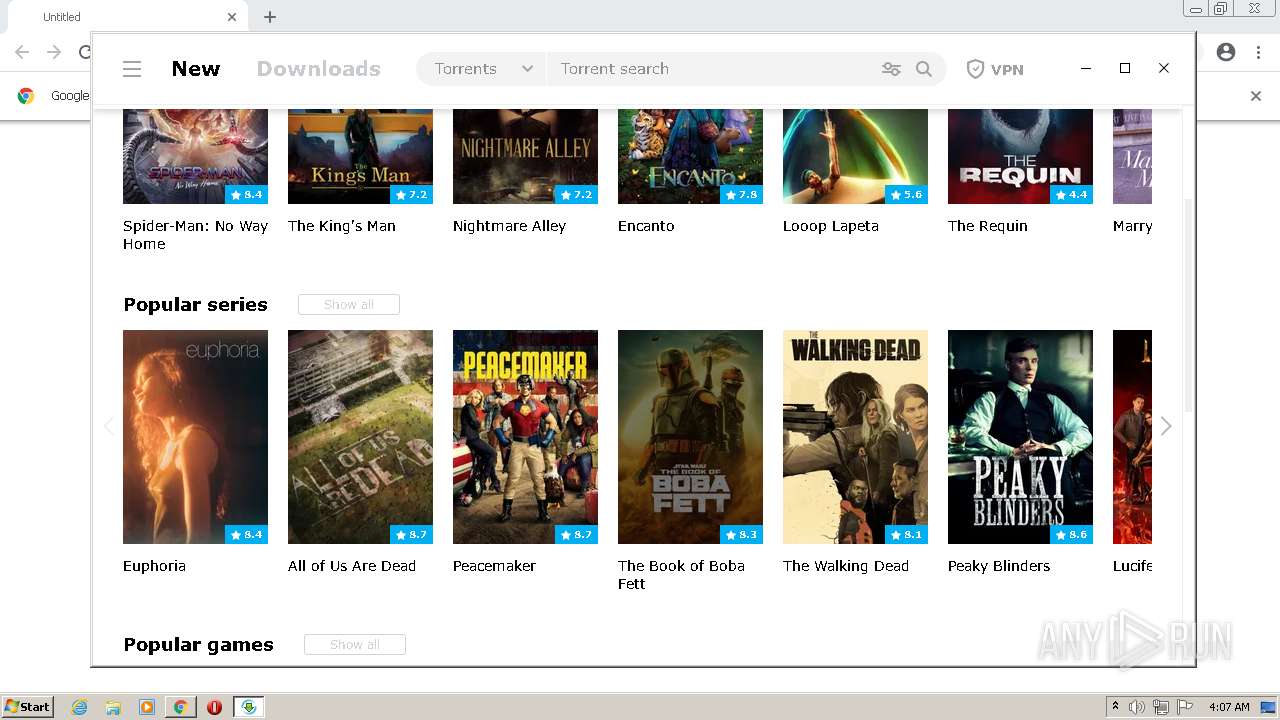Viewport: 1280px width, 720px height.
Task: Open the Encanto poster
Action: point(690,156)
